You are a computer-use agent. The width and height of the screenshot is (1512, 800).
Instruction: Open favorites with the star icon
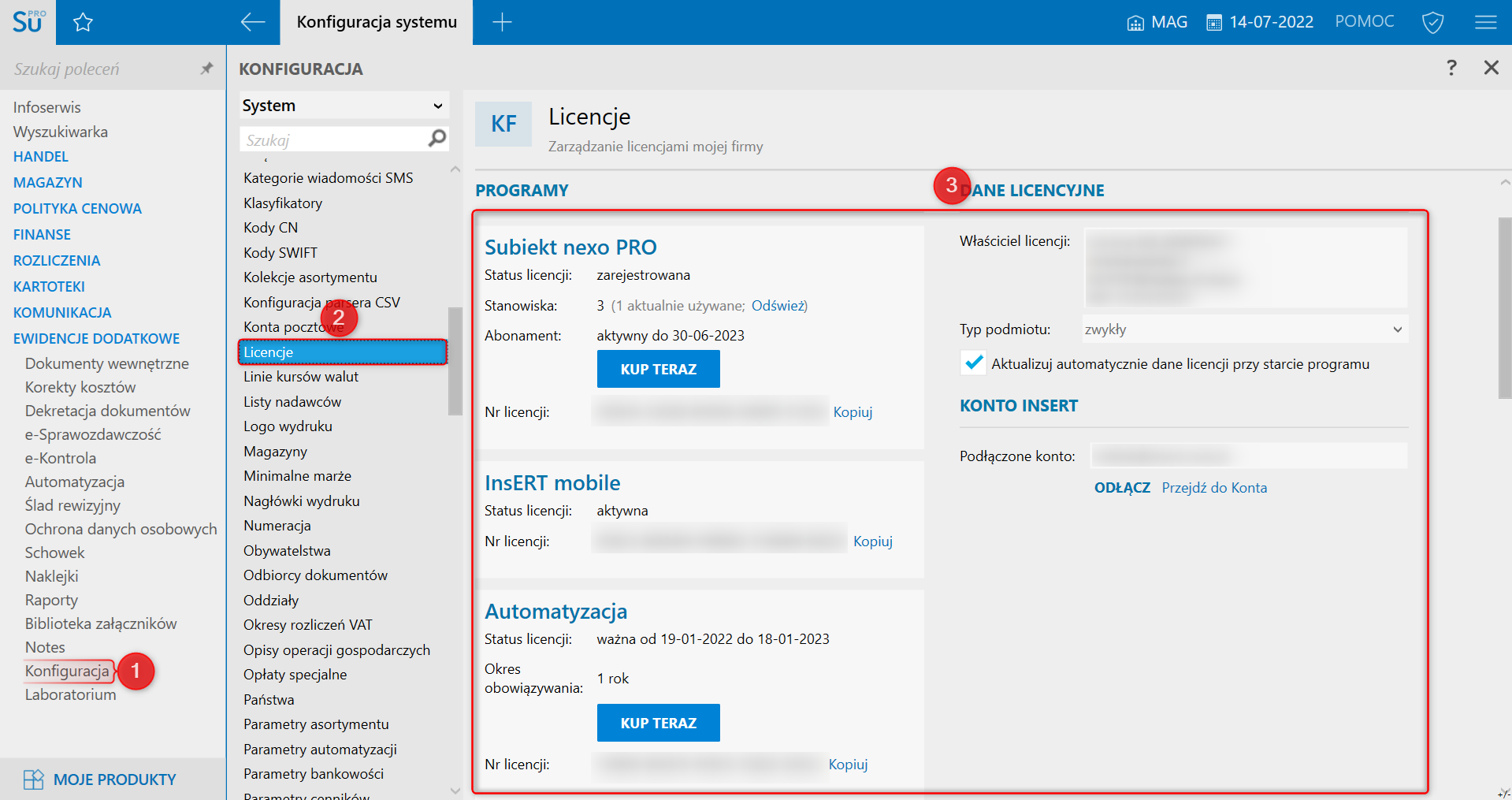click(x=83, y=22)
